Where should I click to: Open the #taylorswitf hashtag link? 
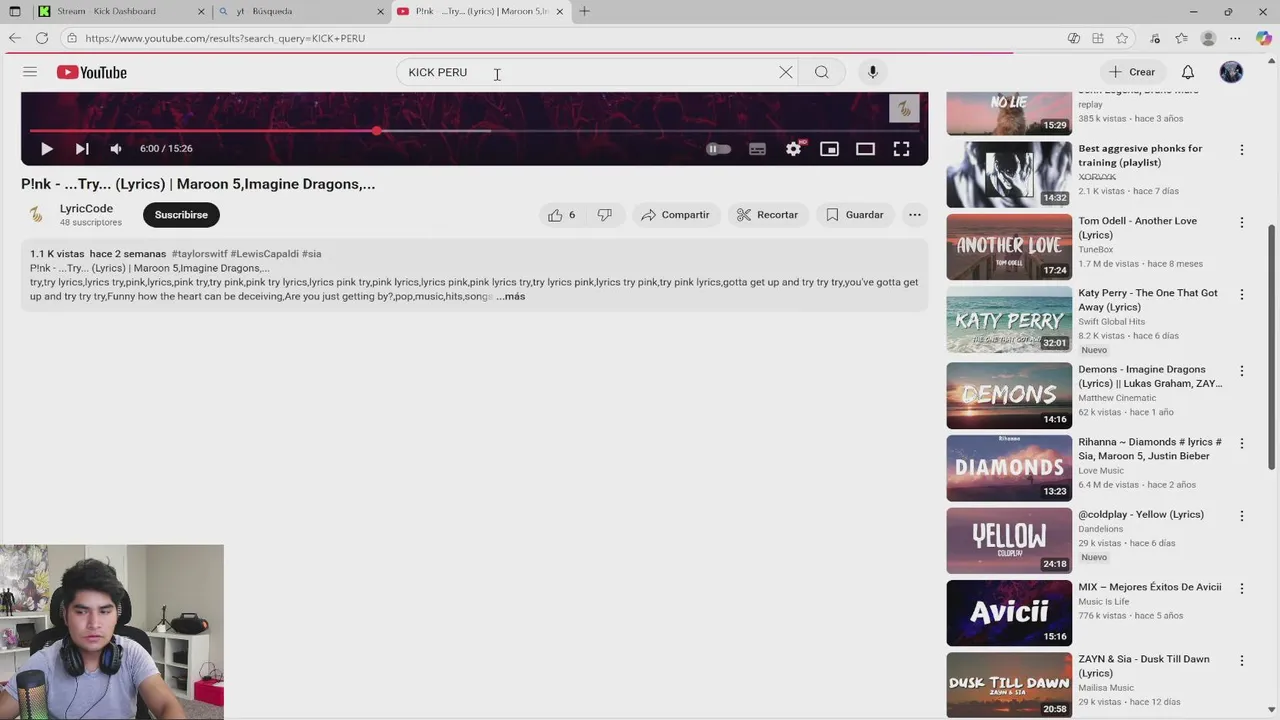[199, 254]
